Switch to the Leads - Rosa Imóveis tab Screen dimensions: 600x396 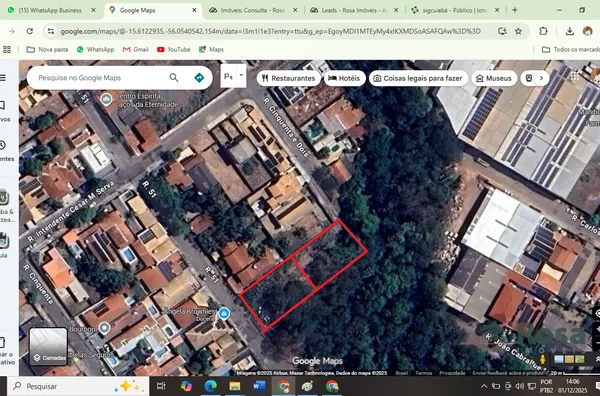(354, 10)
